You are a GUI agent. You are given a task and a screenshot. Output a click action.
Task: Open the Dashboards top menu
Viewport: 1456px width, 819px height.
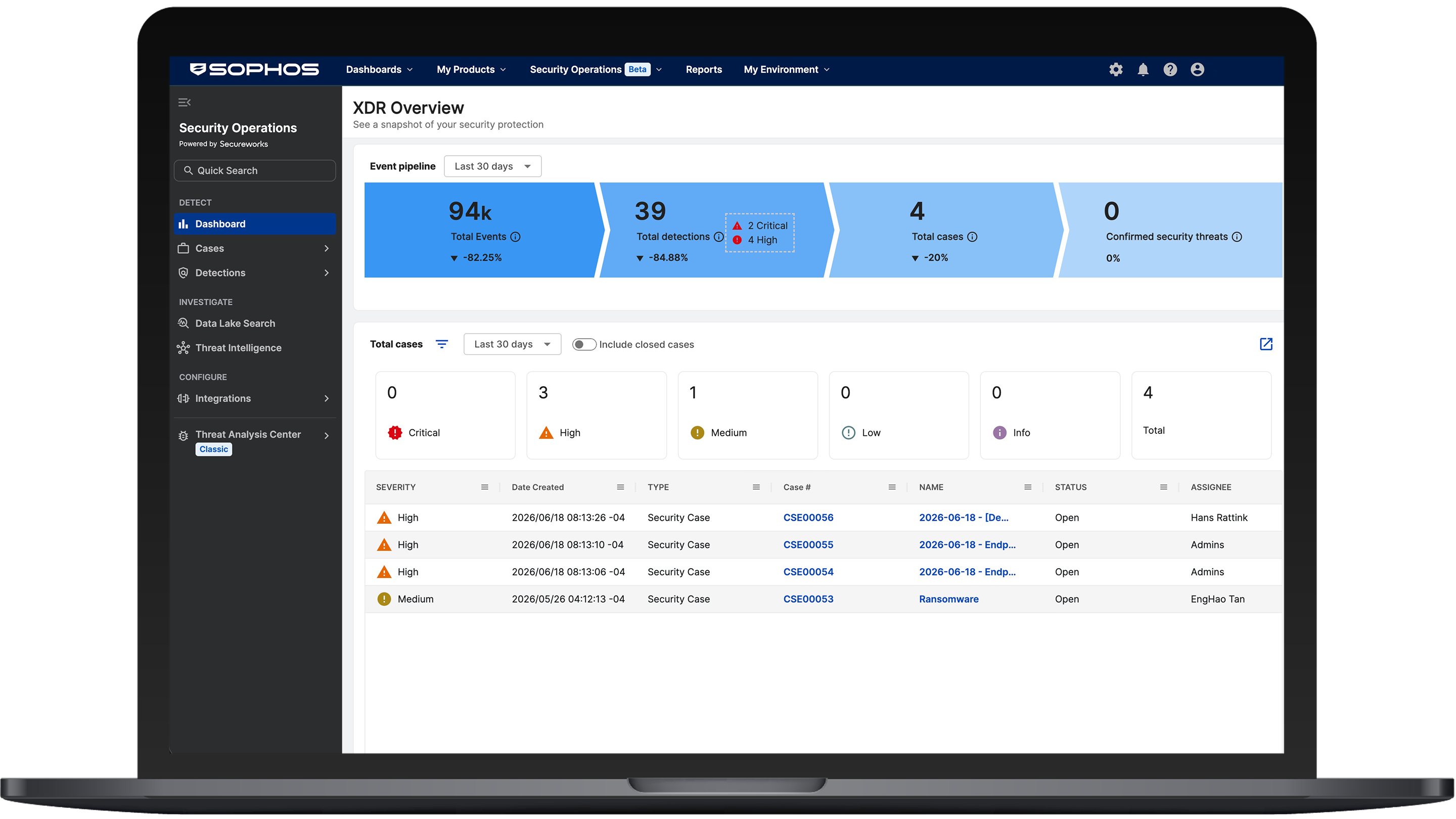(x=379, y=70)
